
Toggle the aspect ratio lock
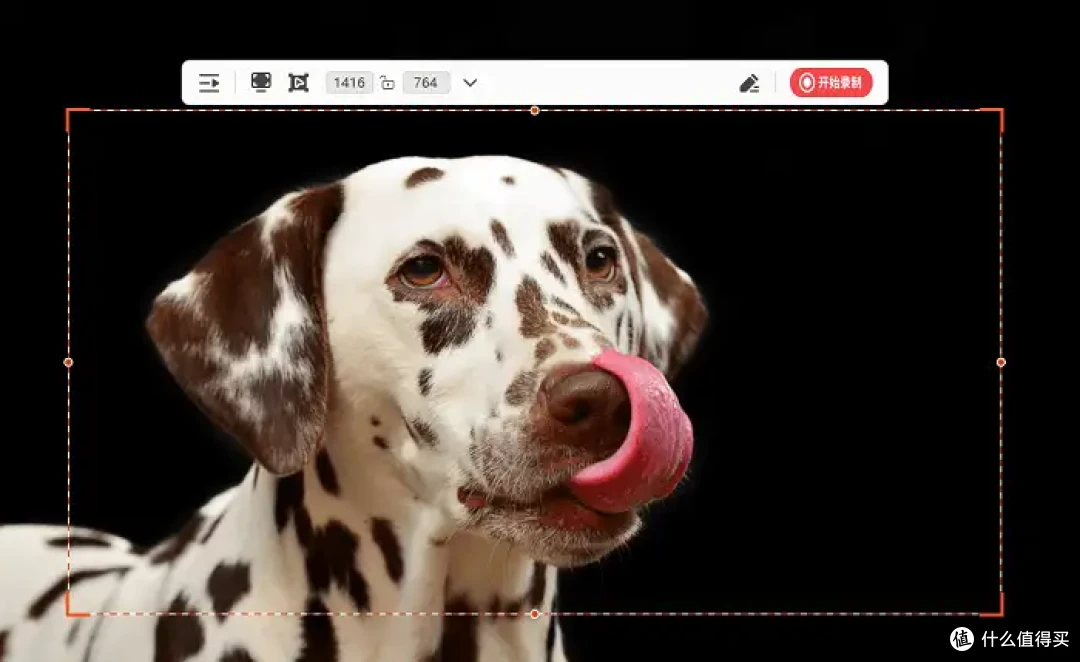(388, 83)
